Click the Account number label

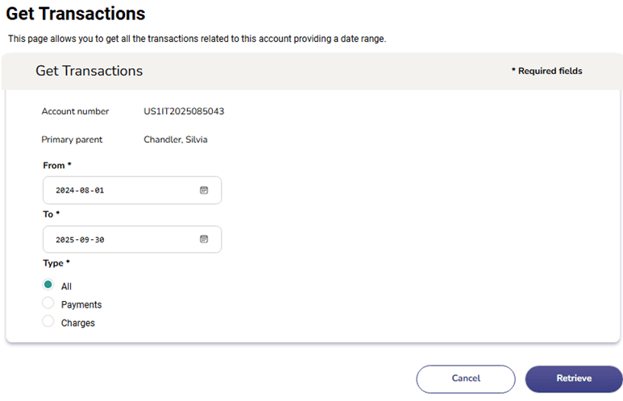[75, 111]
